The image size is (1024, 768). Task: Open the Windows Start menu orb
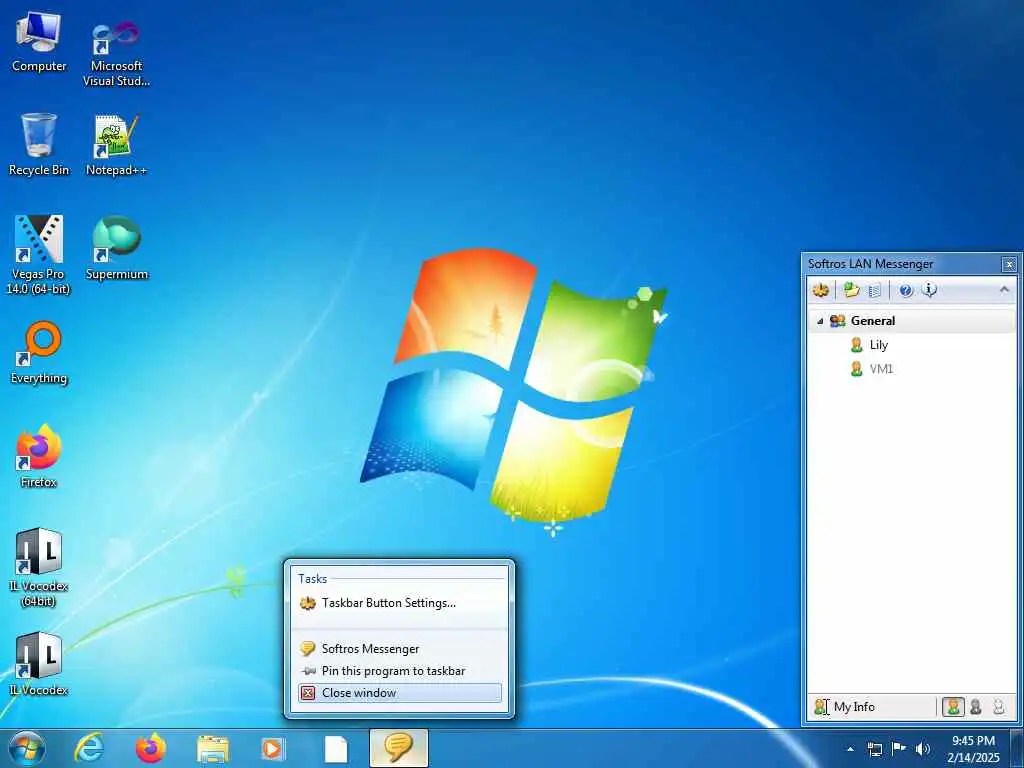27,748
